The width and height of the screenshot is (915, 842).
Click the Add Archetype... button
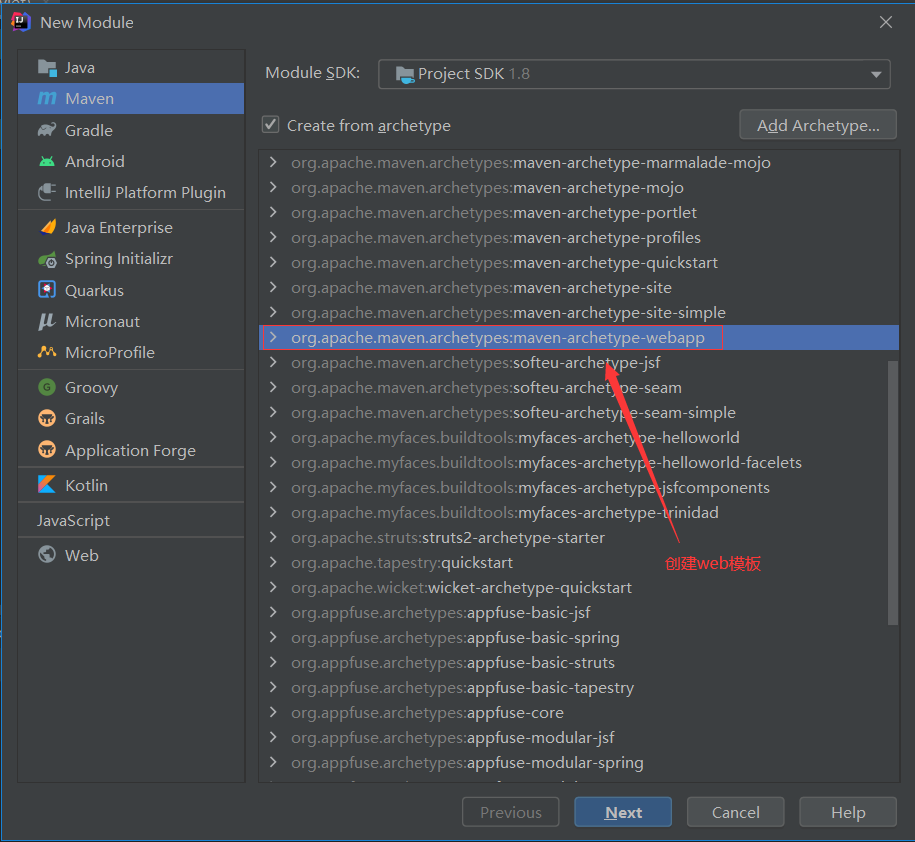pos(818,125)
